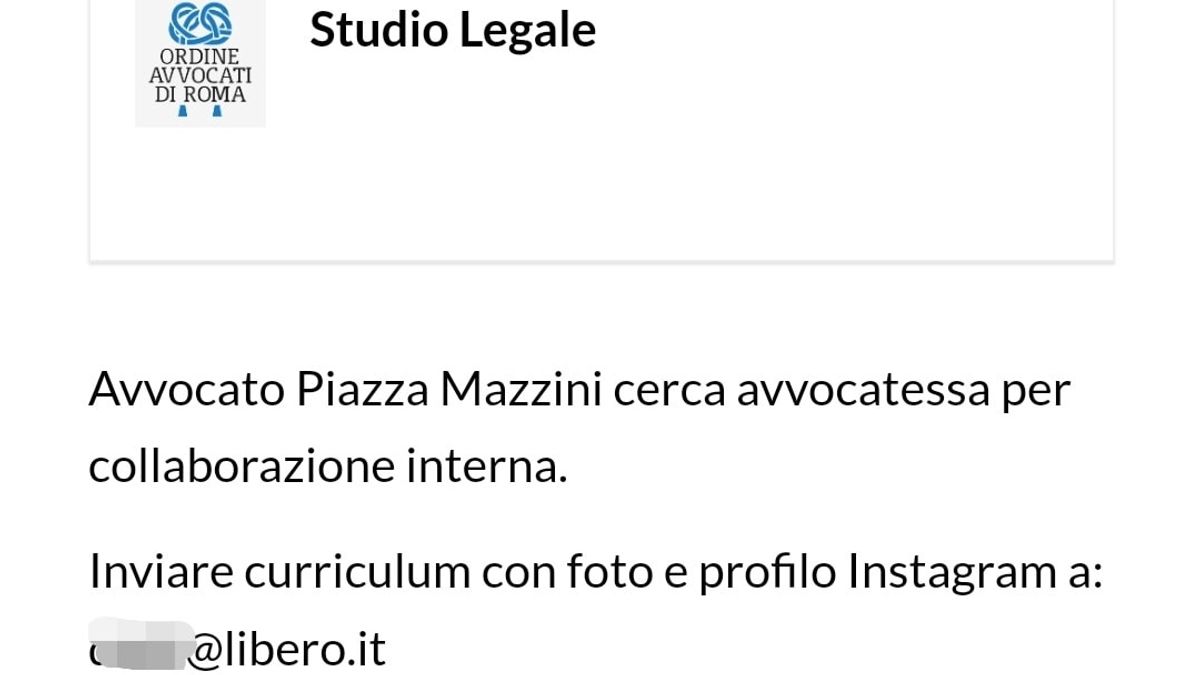Screen dimensions: 1200x675
Task: Click the word cerca in the description
Action: (x=669, y=391)
